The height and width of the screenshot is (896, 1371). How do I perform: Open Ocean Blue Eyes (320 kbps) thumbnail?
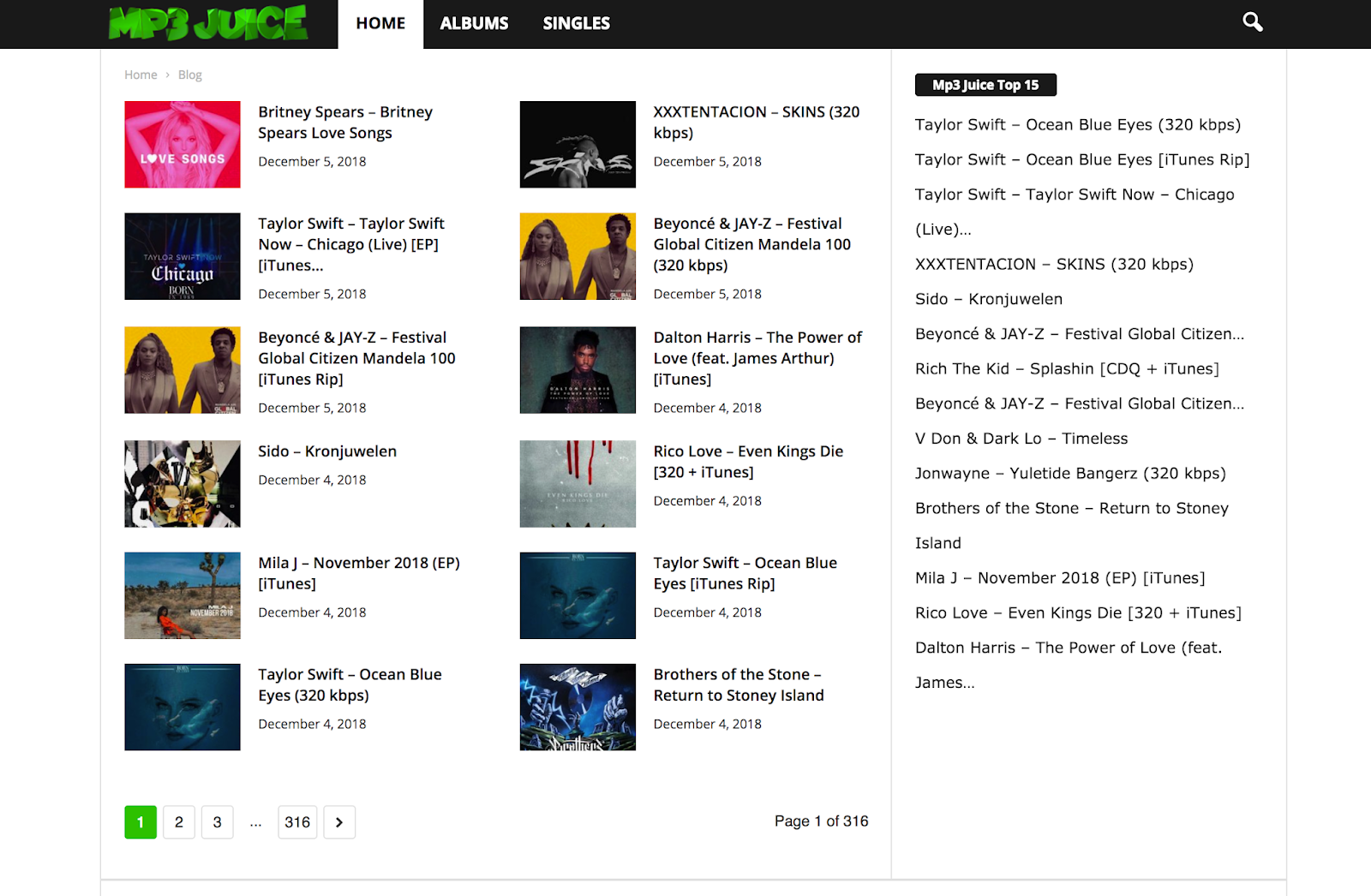pyautogui.click(x=183, y=707)
